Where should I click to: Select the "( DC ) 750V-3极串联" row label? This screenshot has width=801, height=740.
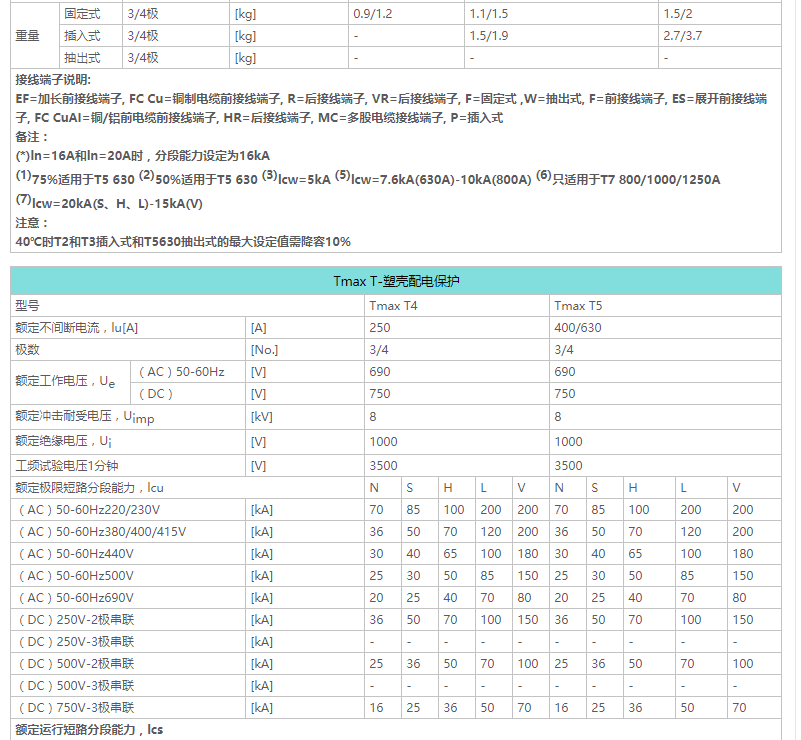coord(77,707)
